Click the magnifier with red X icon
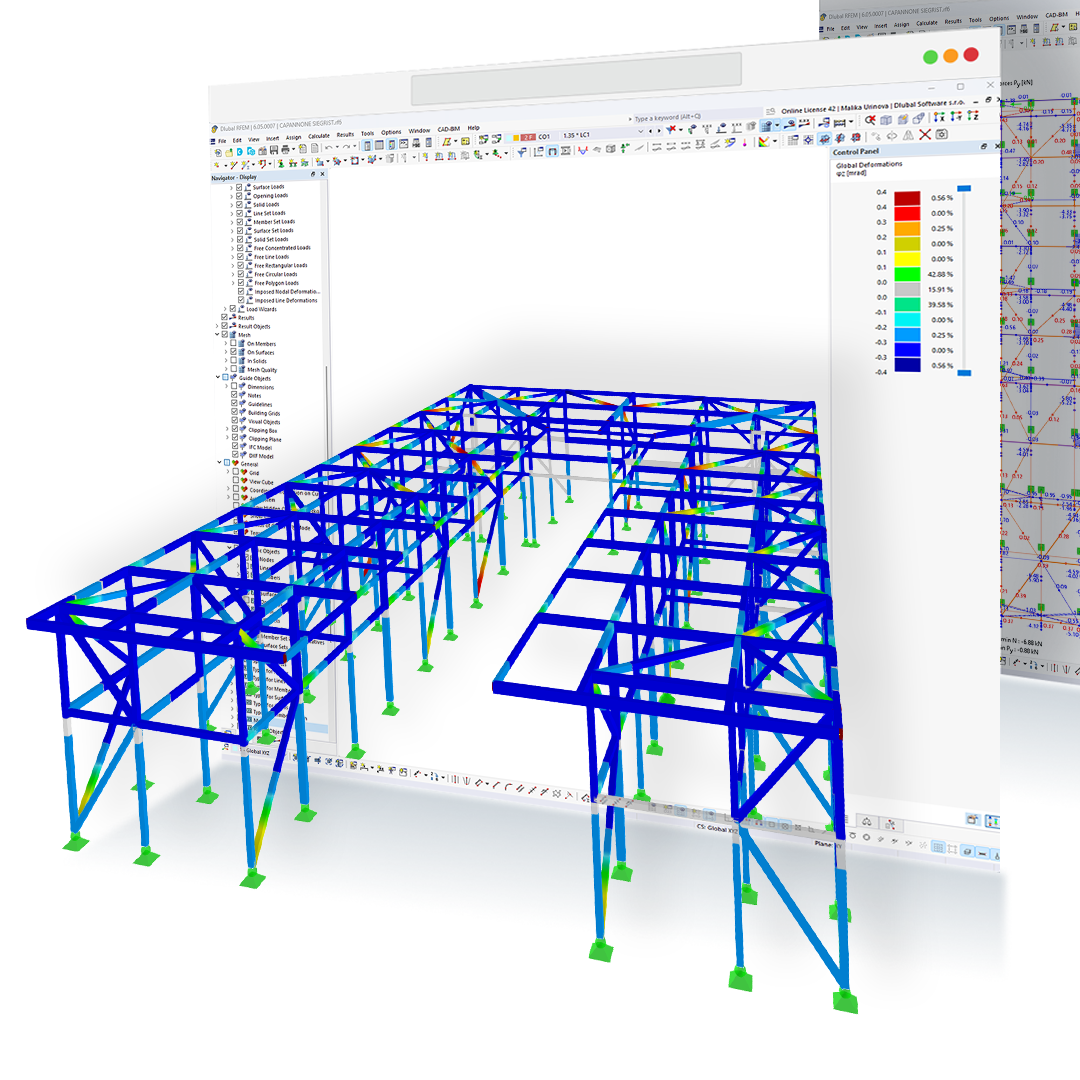1080x1080 pixels. pyautogui.click(x=870, y=120)
